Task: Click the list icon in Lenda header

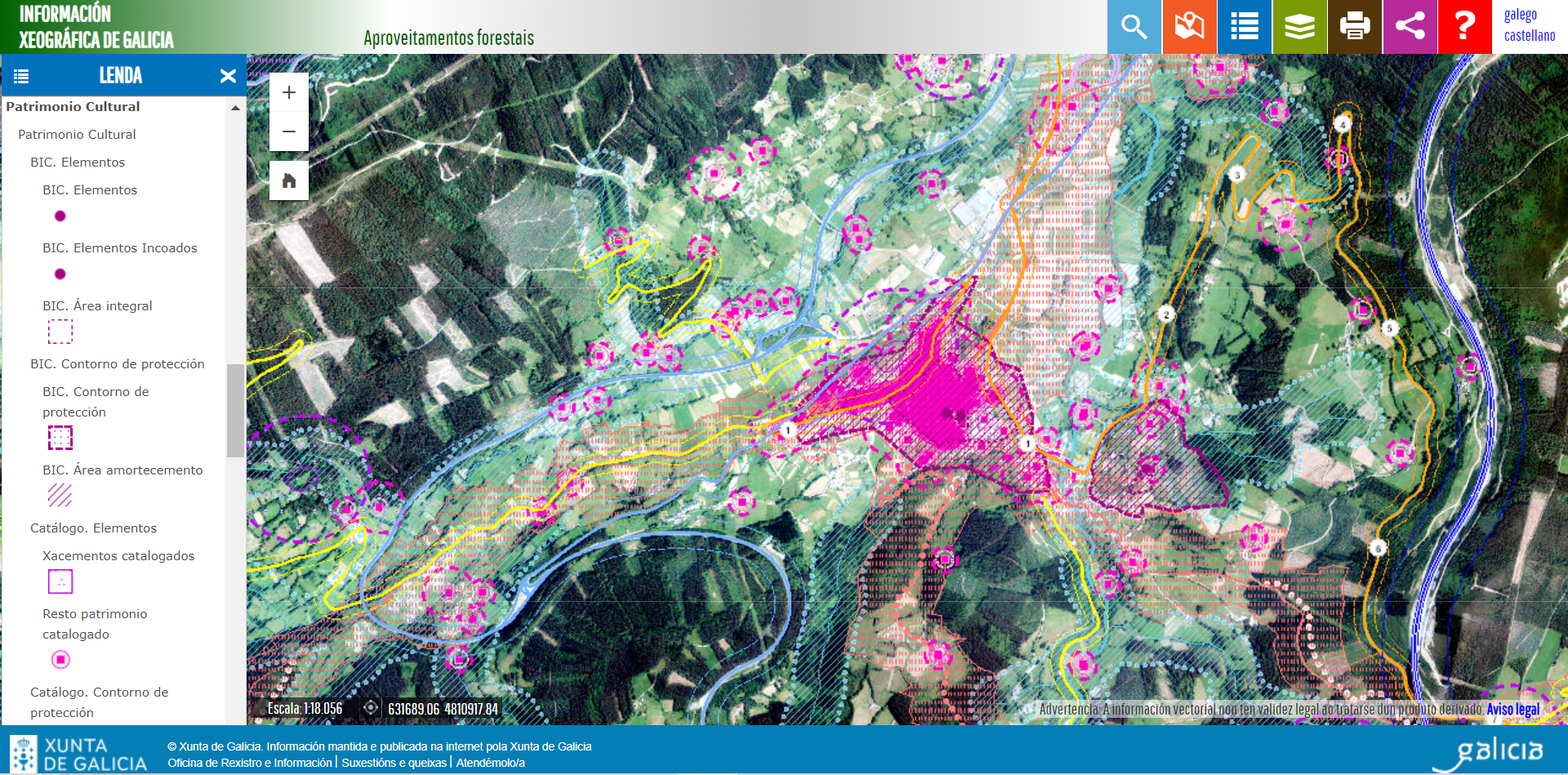Action: point(21,76)
